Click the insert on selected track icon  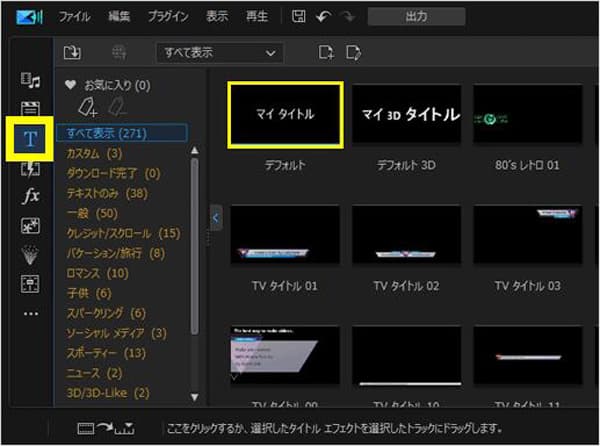(x=106, y=428)
